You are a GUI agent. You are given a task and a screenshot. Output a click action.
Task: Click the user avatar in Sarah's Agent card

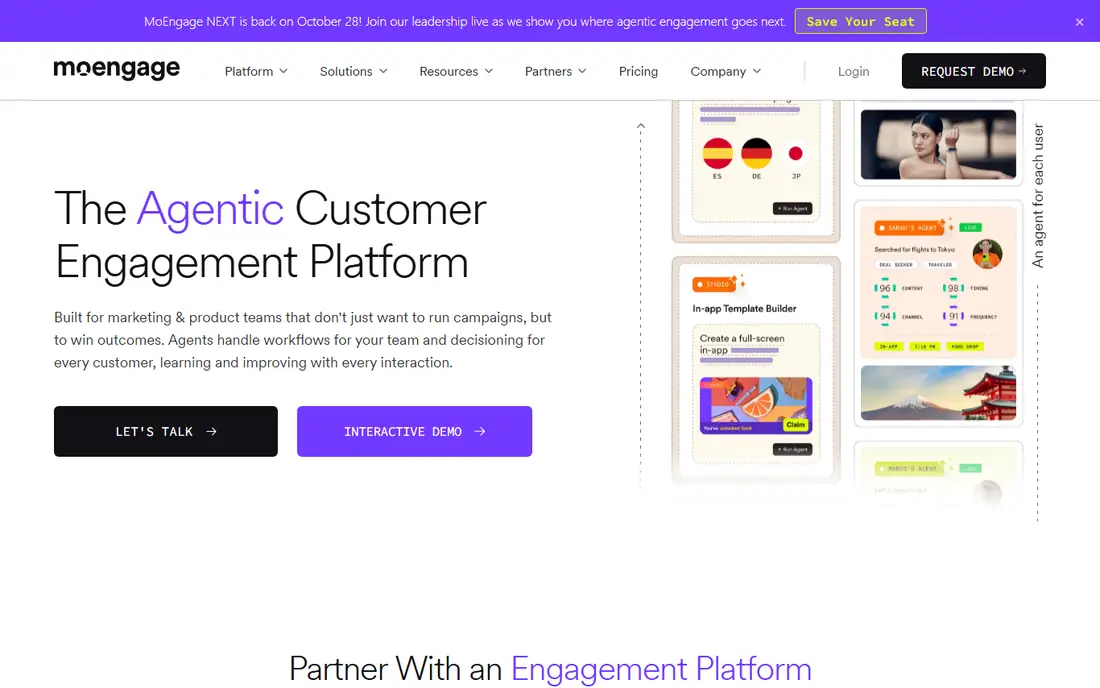coord(987,254)
